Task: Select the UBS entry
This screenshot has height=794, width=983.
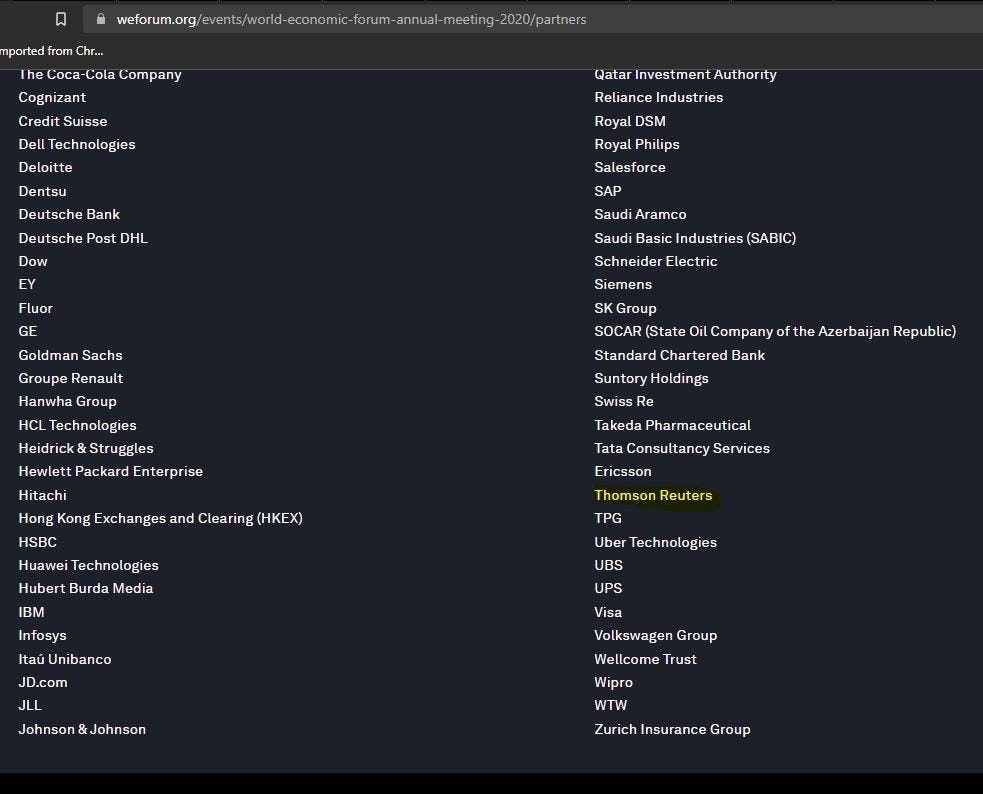Action: tap(609, 565)
